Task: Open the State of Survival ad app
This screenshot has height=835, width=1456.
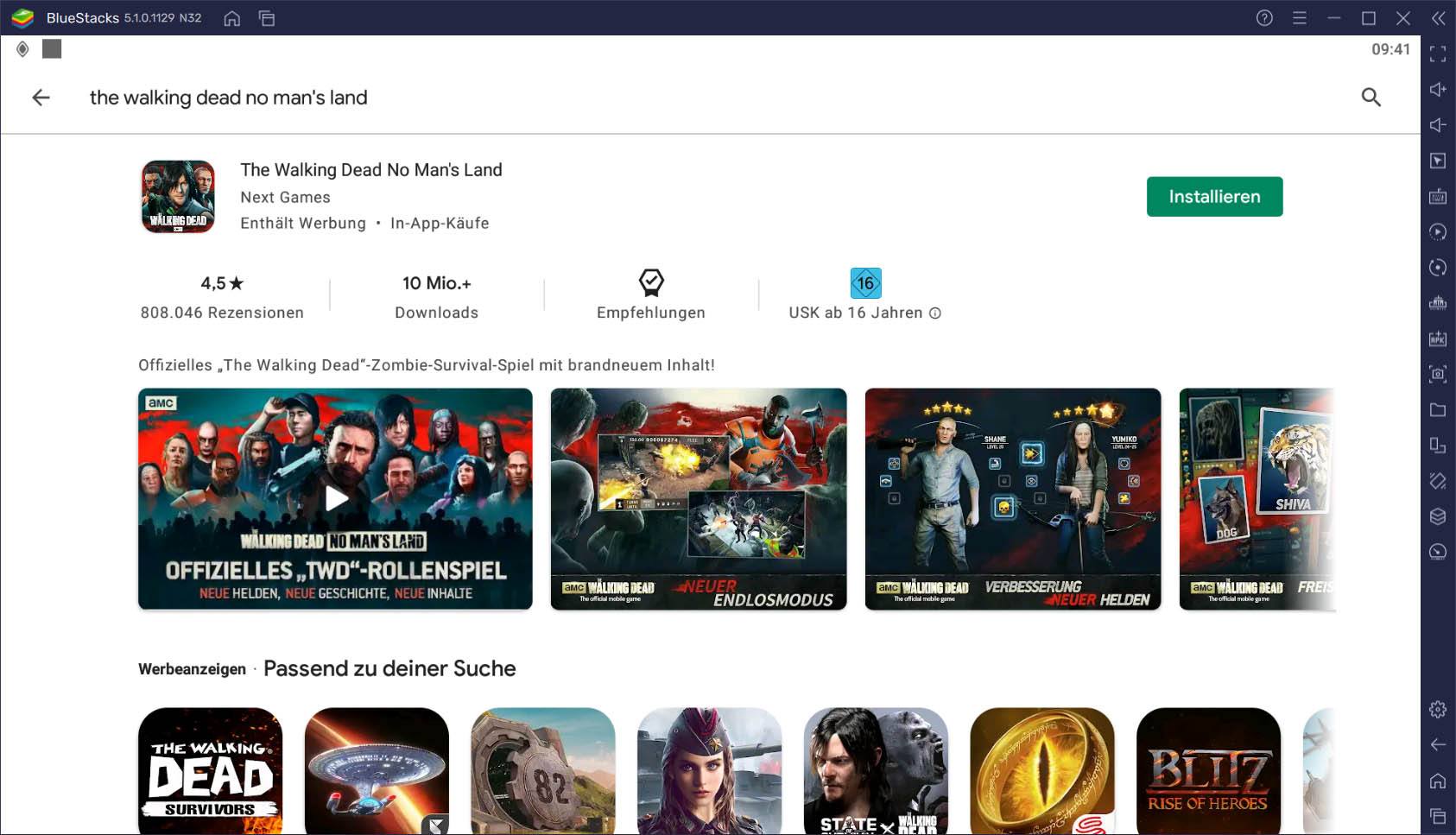Action: click(876, 771)
